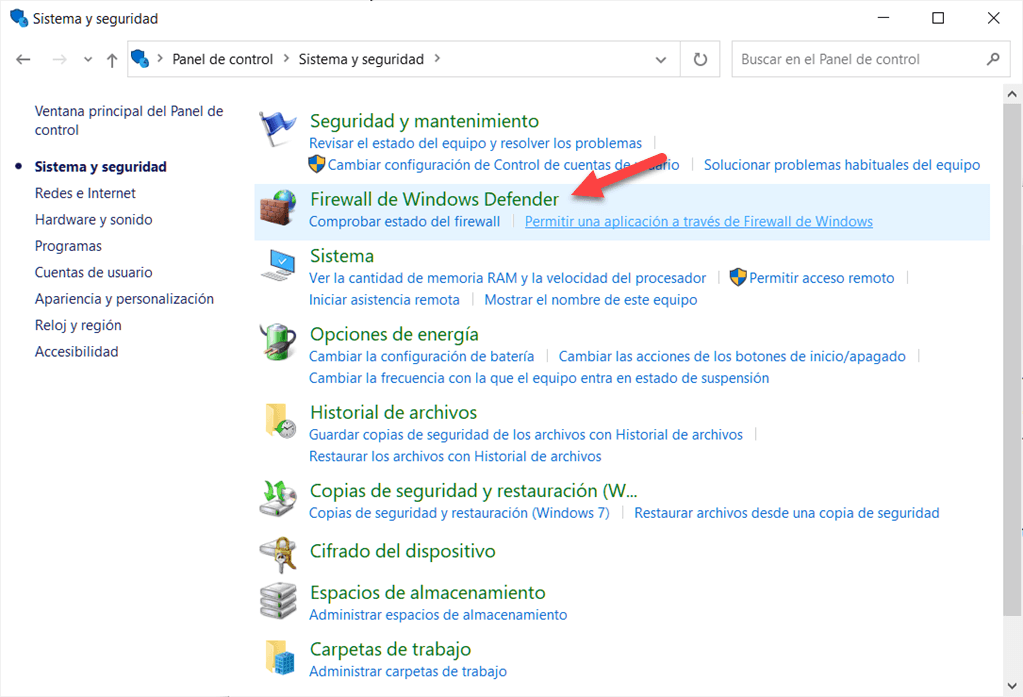
Task: Click Permitir una aplicación a través de Firewall
Action: click(x=699, y=222)
